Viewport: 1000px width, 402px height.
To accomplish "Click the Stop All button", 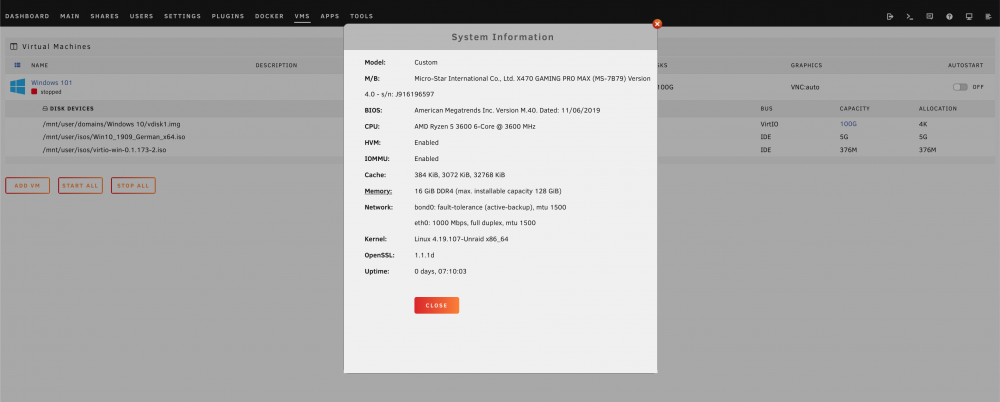I will [133, 186].
